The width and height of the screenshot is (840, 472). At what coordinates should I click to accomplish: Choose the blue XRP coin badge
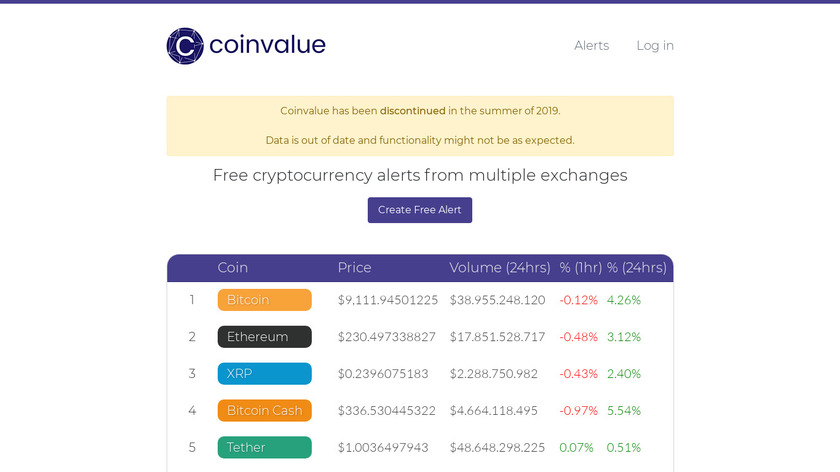tap(264, 374)
